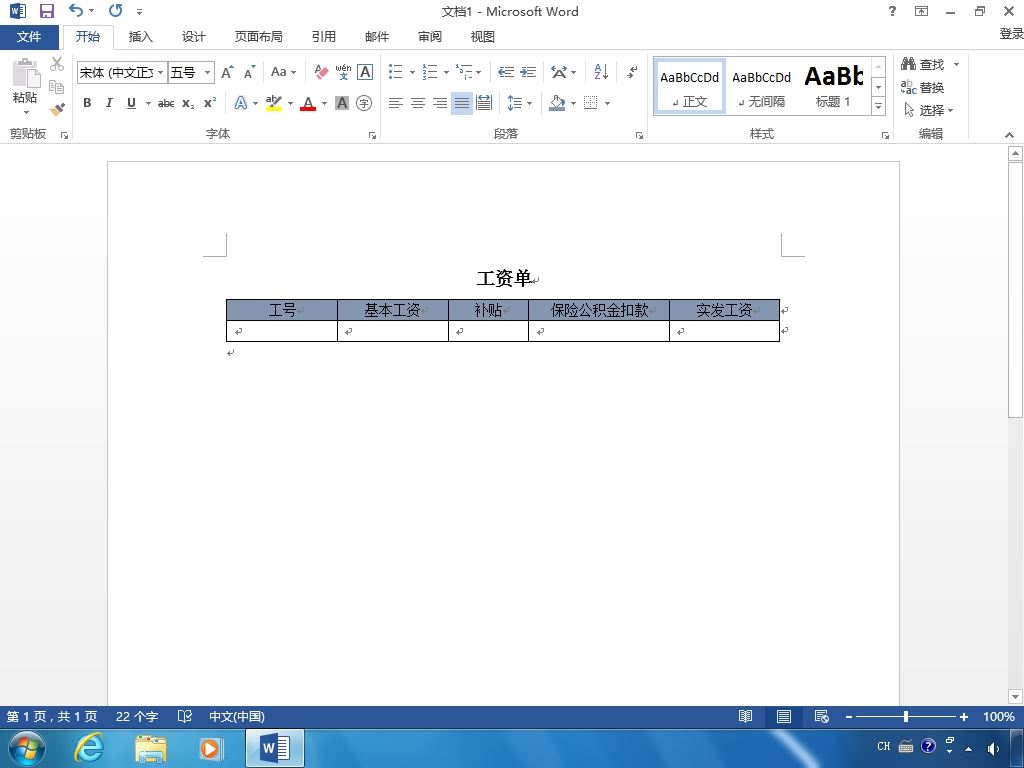
Task: Clear all formatting with eraser icon
Action: pos(321,72)
